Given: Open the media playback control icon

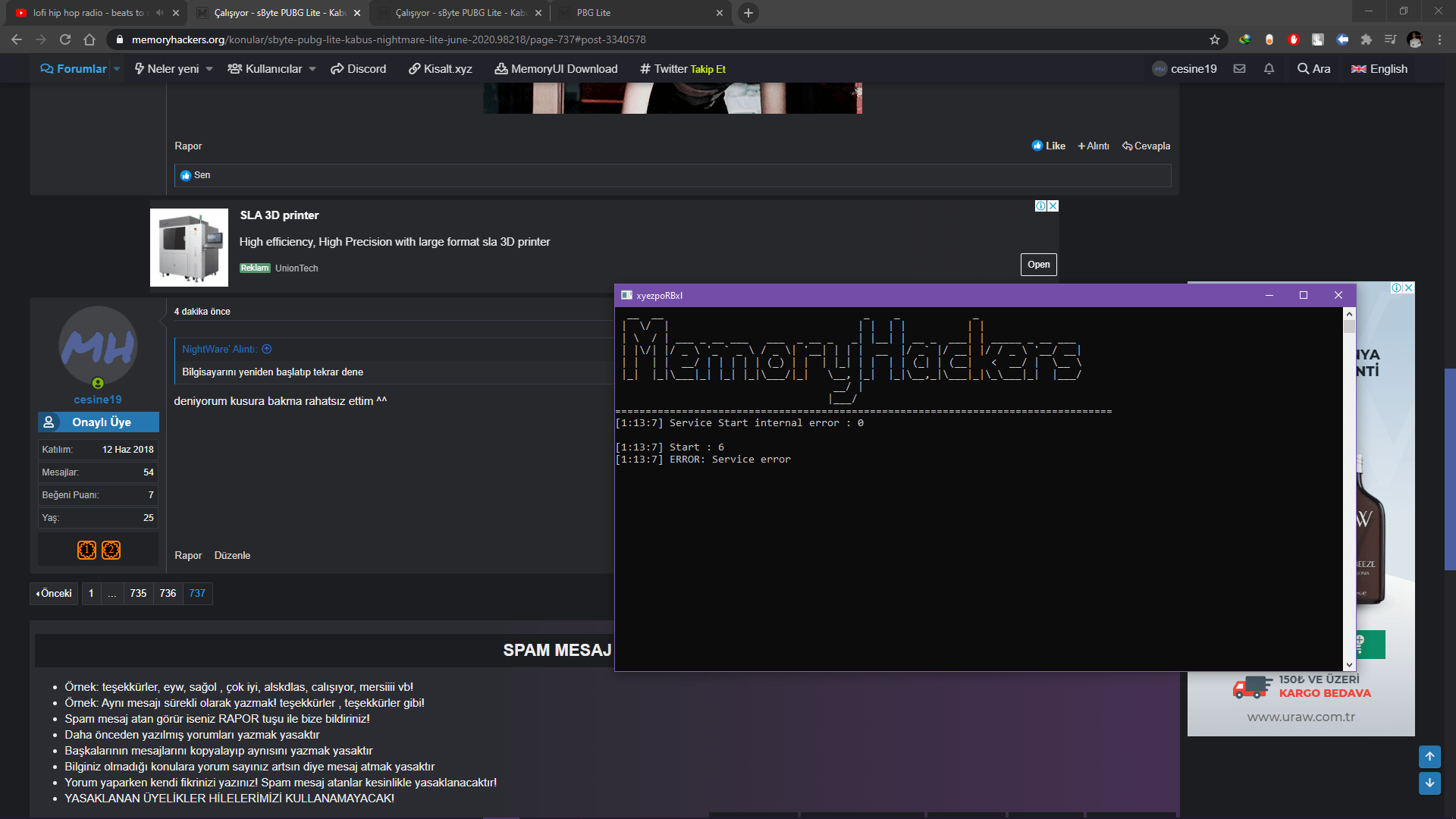Looking at the screenshot, I should 1390,39.
